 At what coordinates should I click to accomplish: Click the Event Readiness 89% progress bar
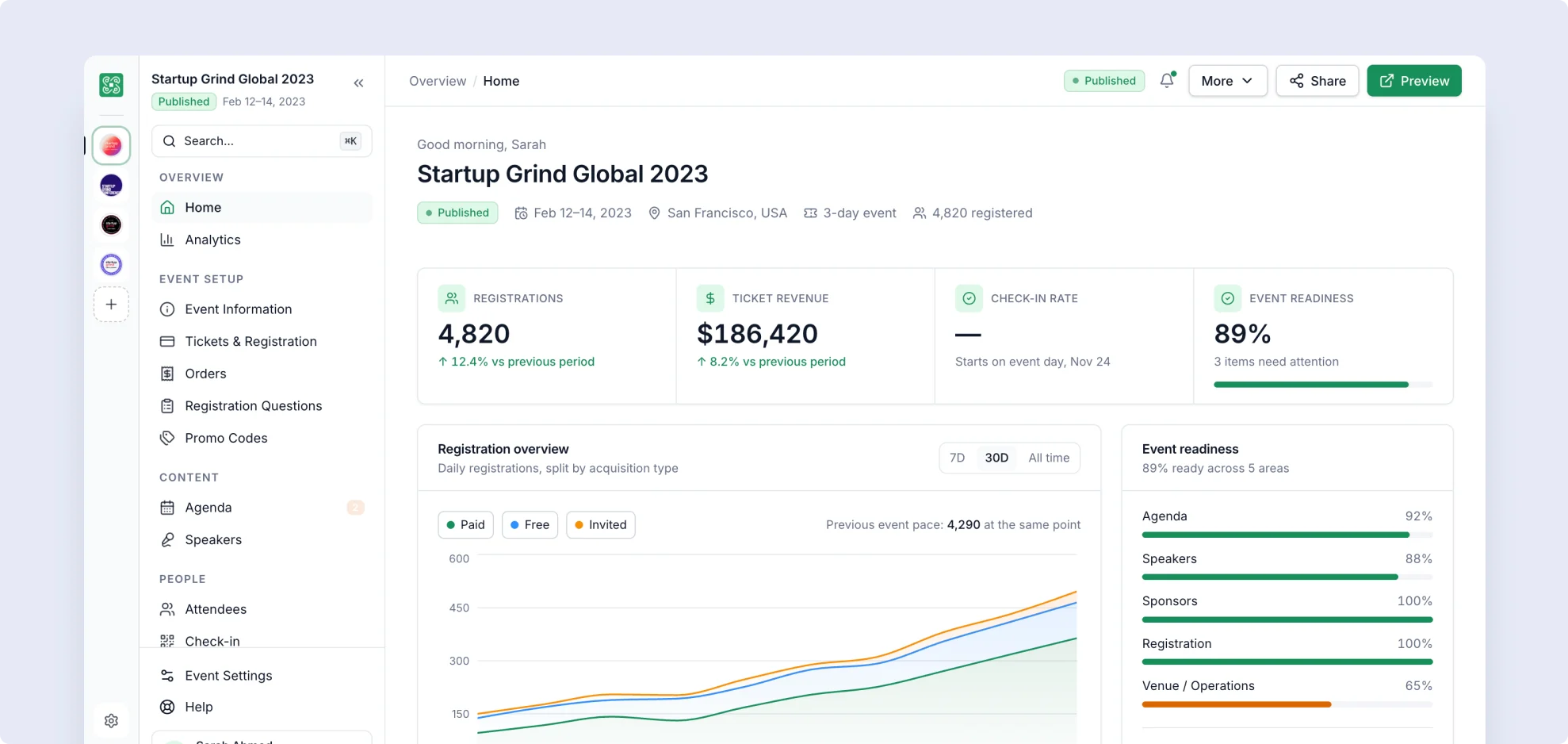(x=1323, y=385)
